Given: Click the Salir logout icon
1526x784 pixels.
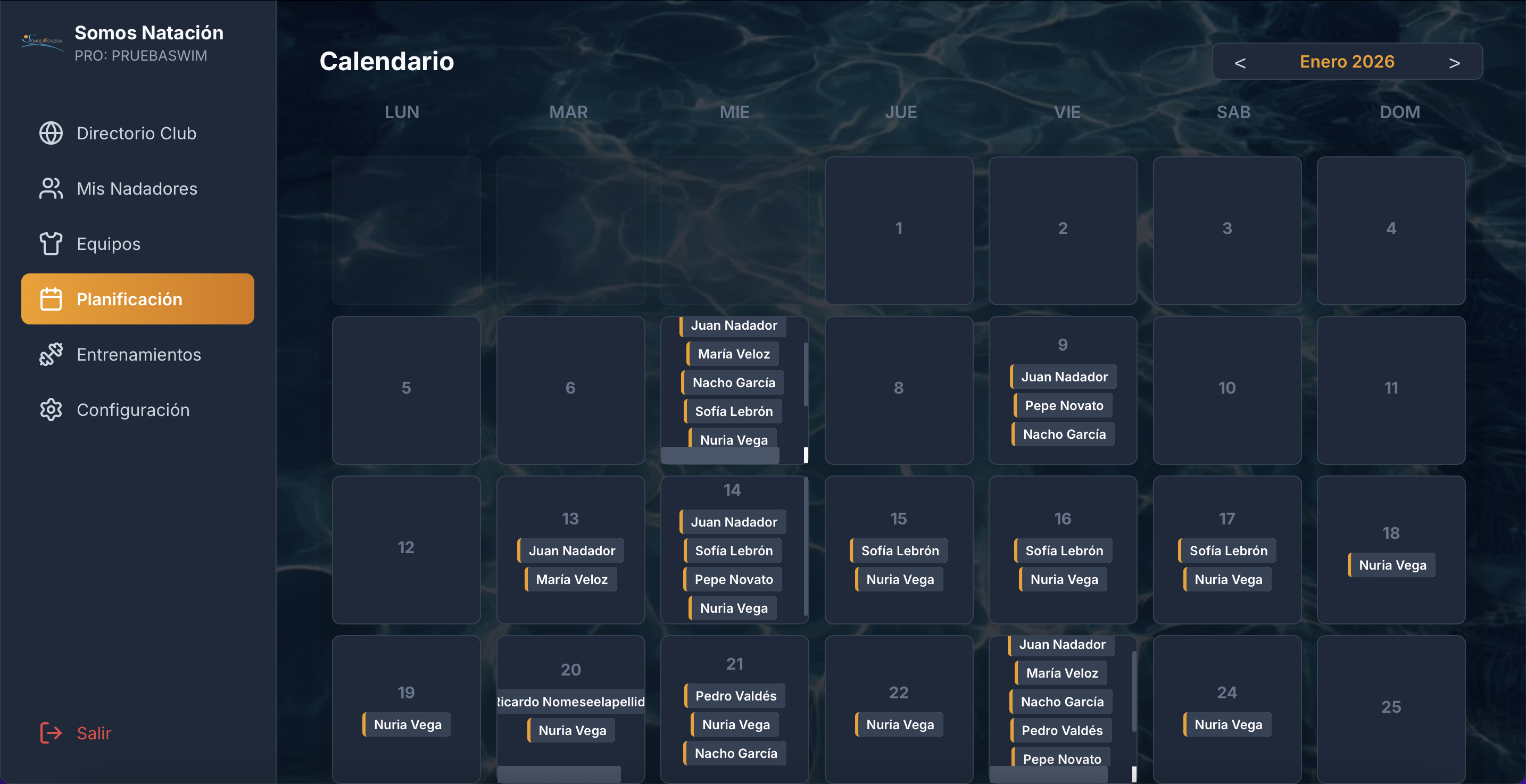Looking at the screenshot, I should tap(51, 733).
